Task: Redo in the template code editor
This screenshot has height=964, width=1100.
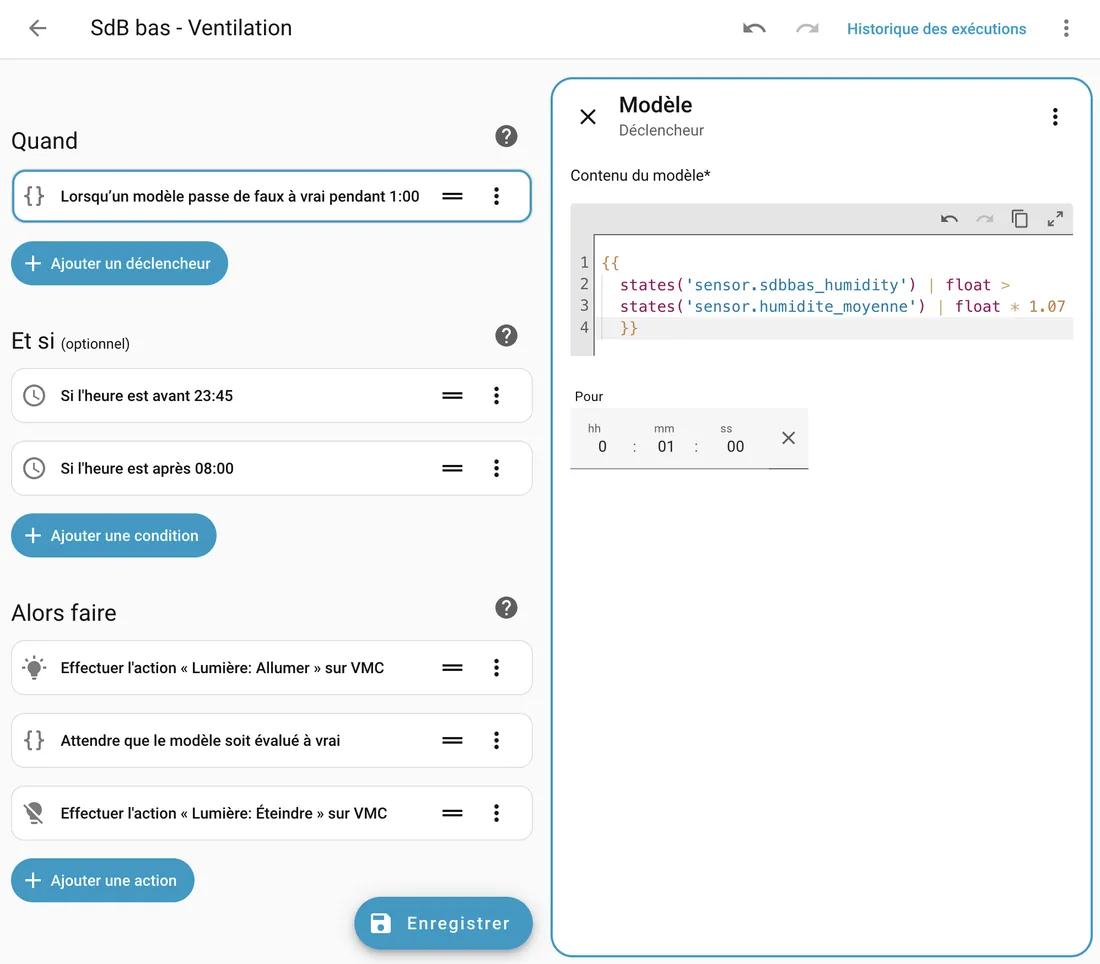Action: (984, 219)
